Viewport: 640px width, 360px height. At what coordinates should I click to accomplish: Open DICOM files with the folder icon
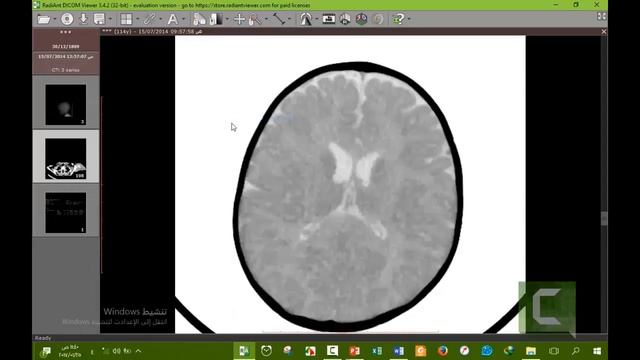tap(43, 19)
